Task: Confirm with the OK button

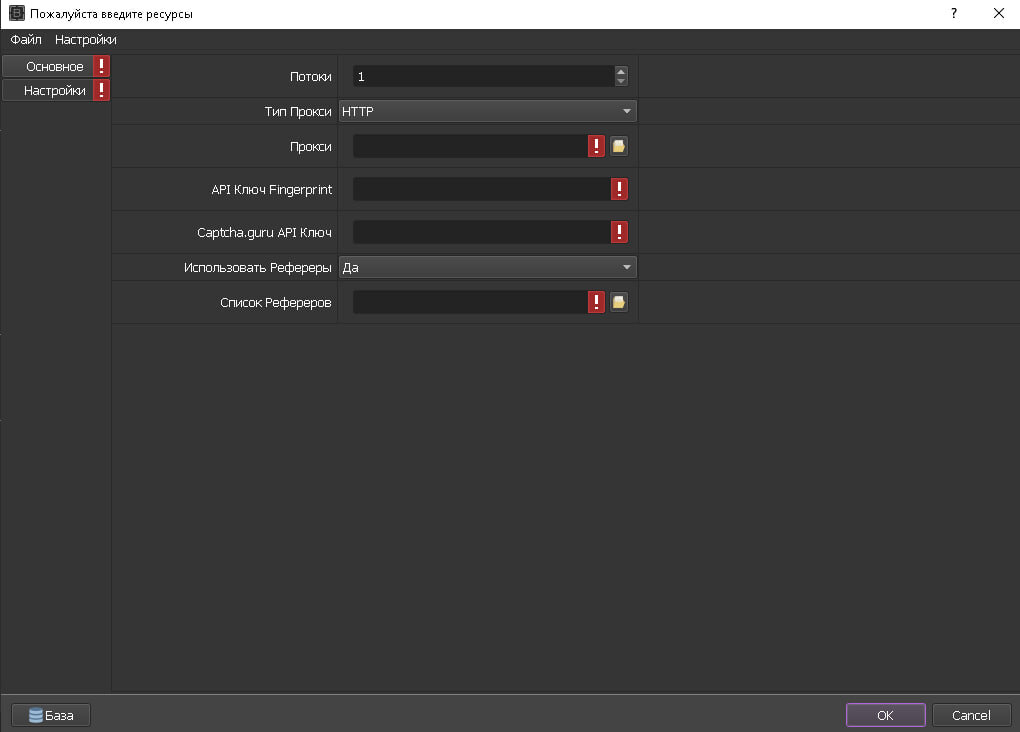Action: tap(885, 715)
